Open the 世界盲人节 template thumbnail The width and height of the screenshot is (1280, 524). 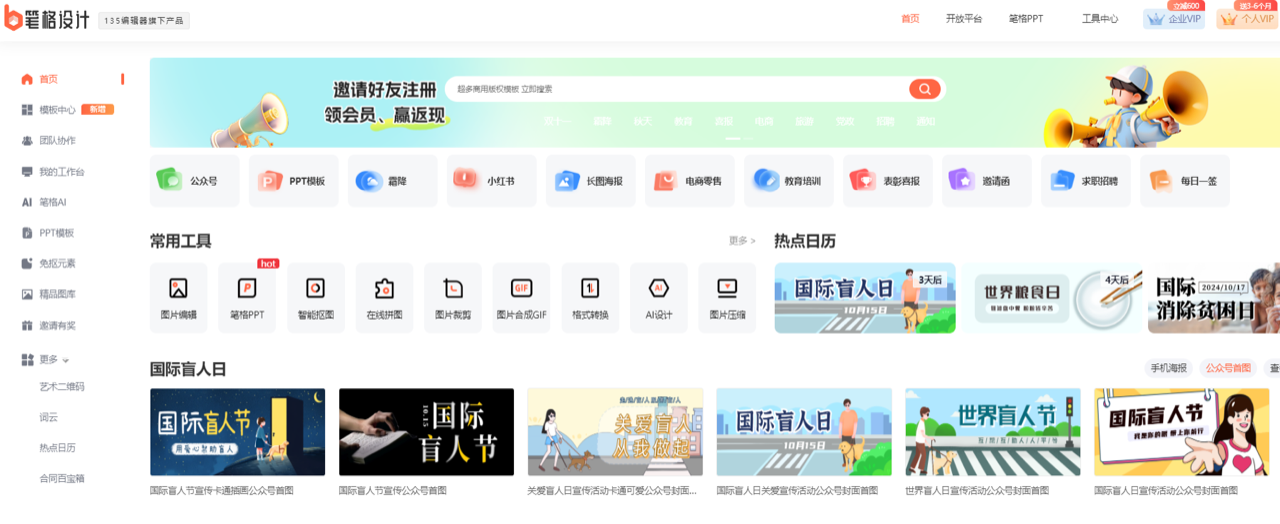993,432
